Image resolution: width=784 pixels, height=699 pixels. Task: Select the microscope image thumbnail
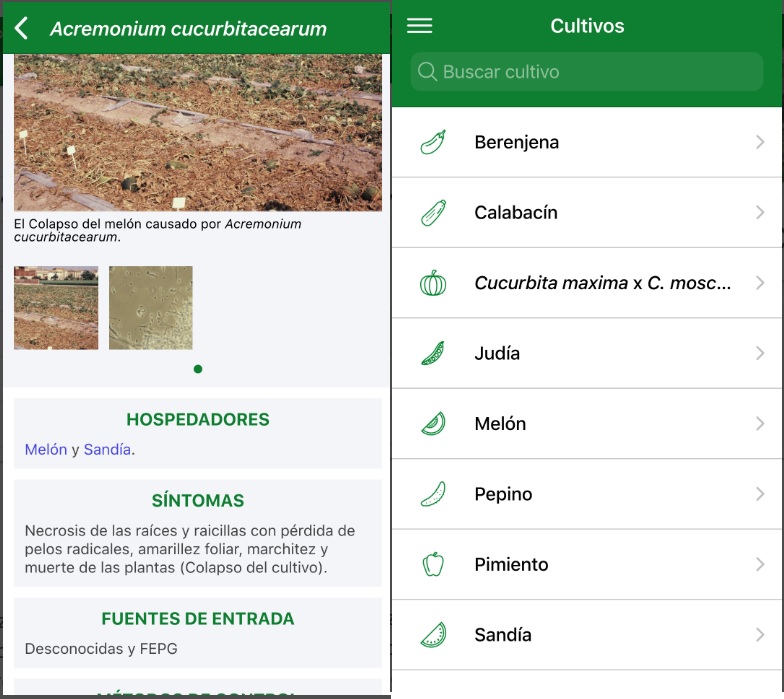151,308
